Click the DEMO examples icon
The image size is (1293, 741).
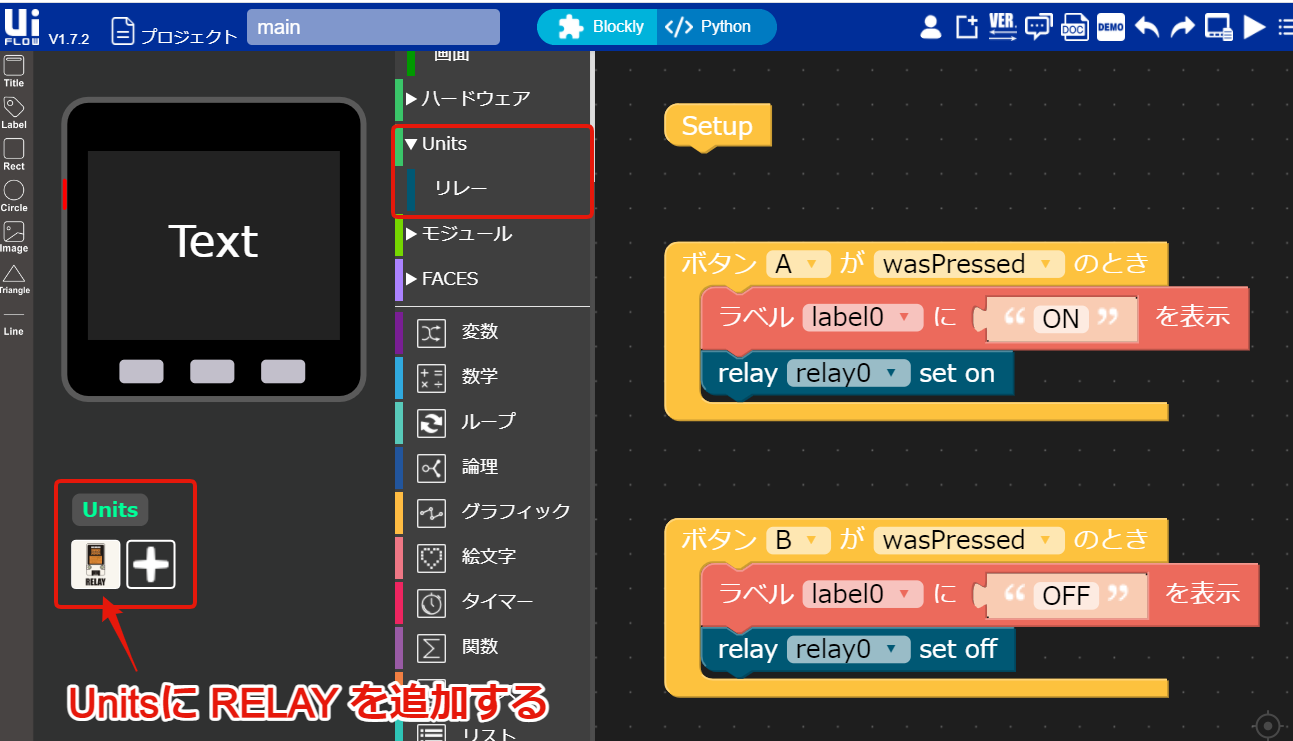tap(1110, 27)
